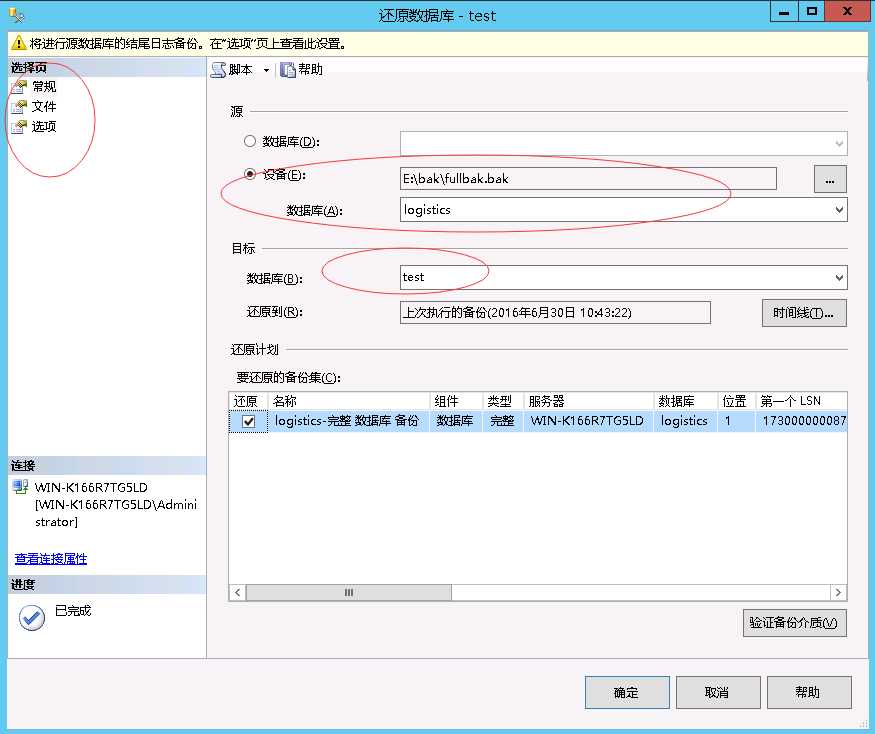This screenshot has width=875, height=734.
Task: Click the ... browse device button
Action: [x=830, y=179]
